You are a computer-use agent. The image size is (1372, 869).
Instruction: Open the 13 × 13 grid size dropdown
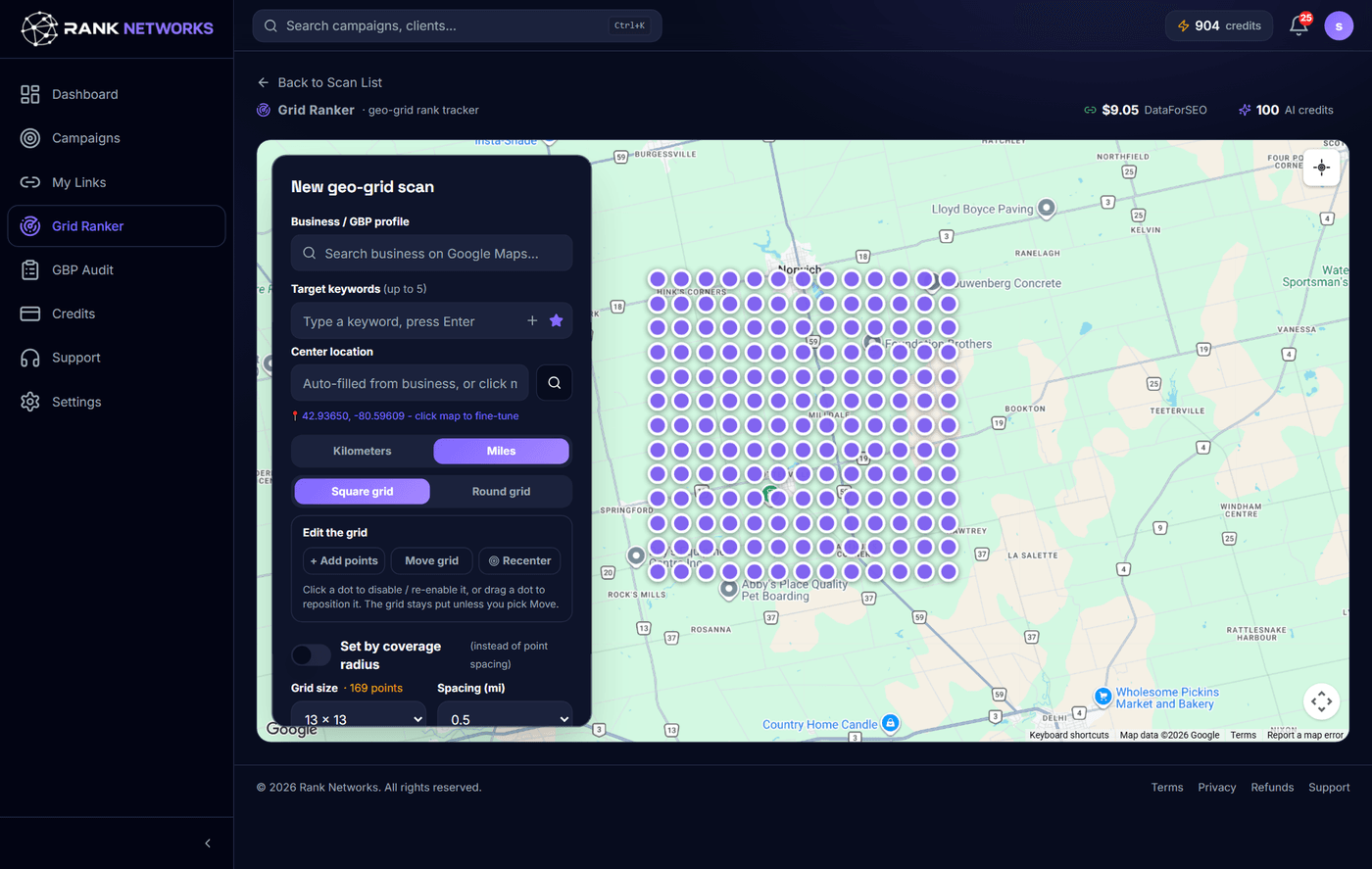point(359,718)
